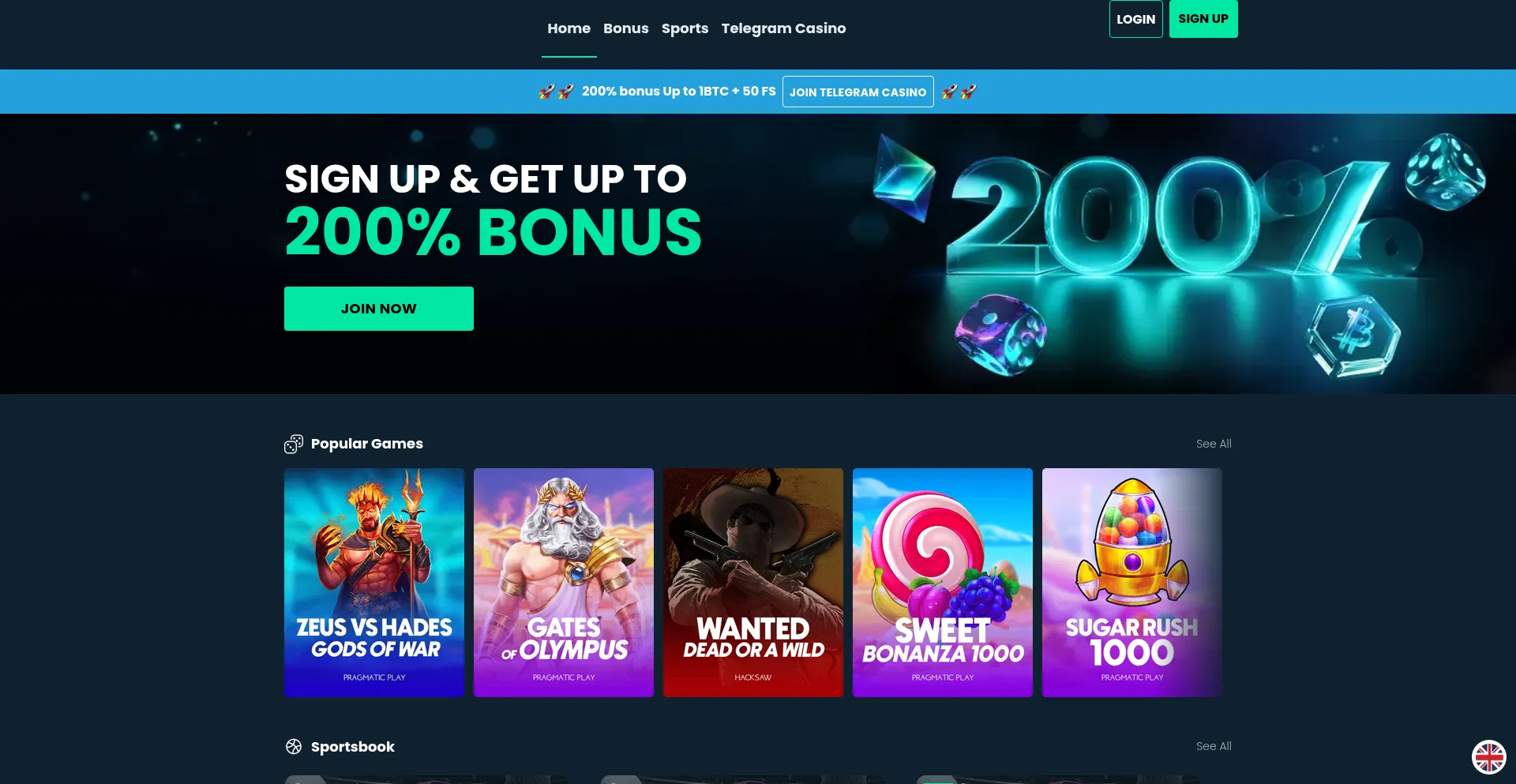Open Zeus vs Hades Gods of War game
This screenshot has width=1516, height=784.
[x=374, y=583]
